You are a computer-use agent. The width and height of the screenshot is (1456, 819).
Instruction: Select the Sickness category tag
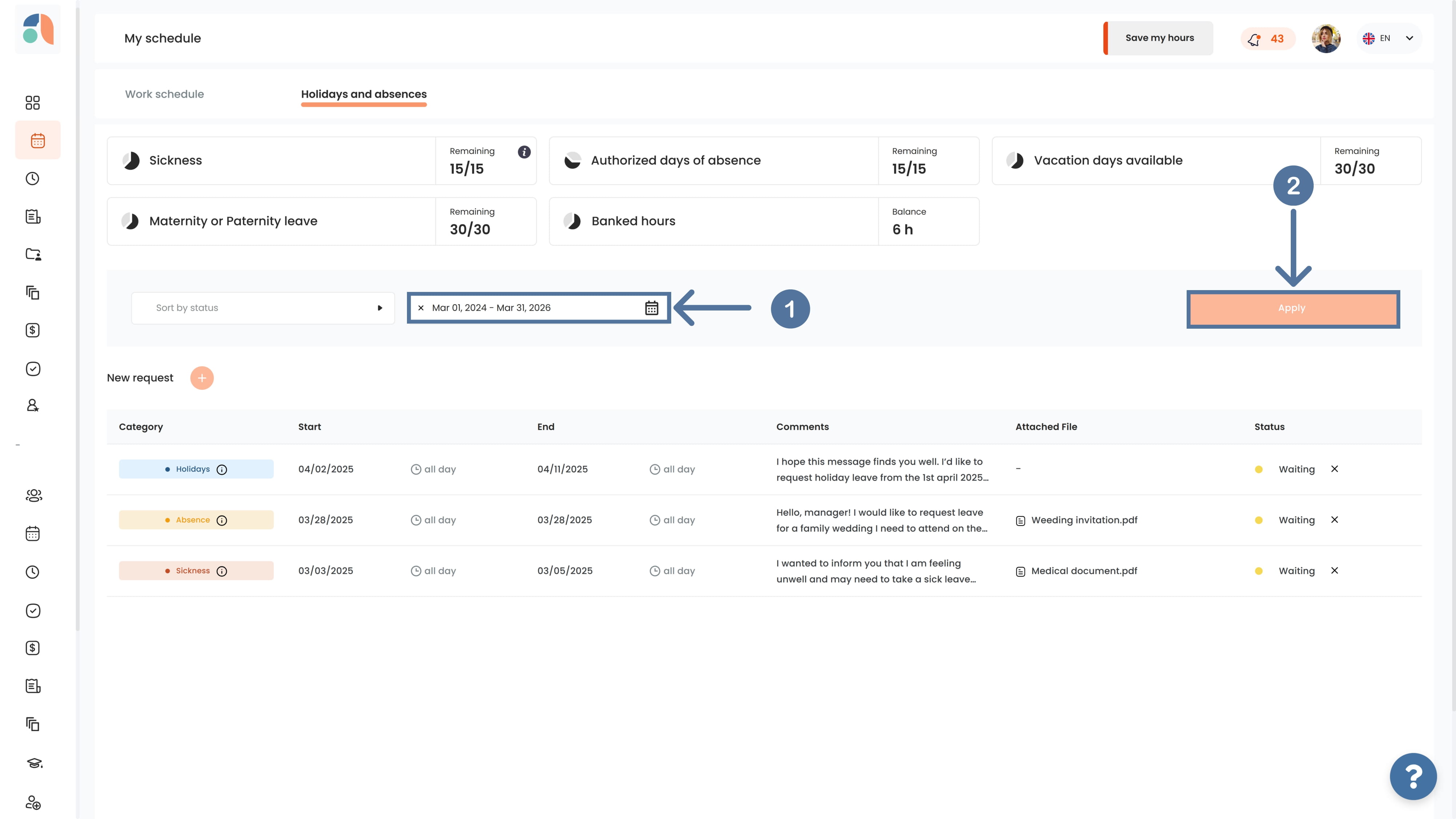196,571
